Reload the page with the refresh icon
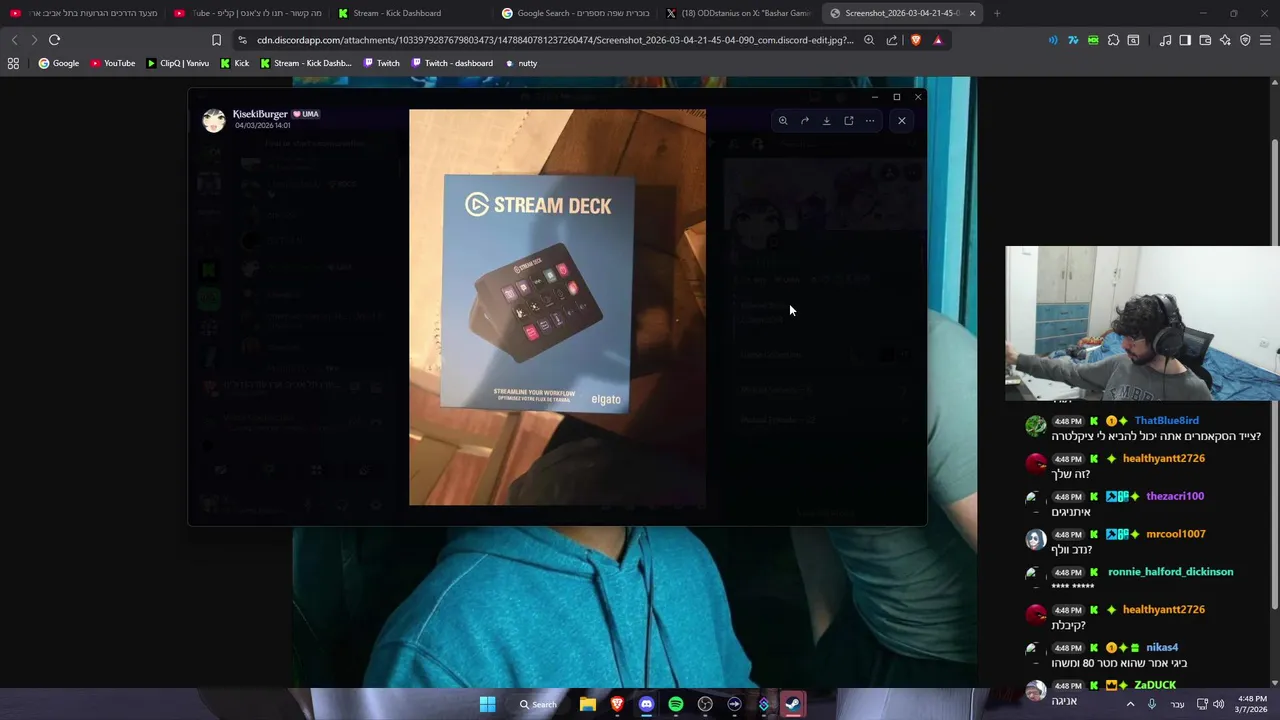1280x720 pixels. tap(54, 40)
